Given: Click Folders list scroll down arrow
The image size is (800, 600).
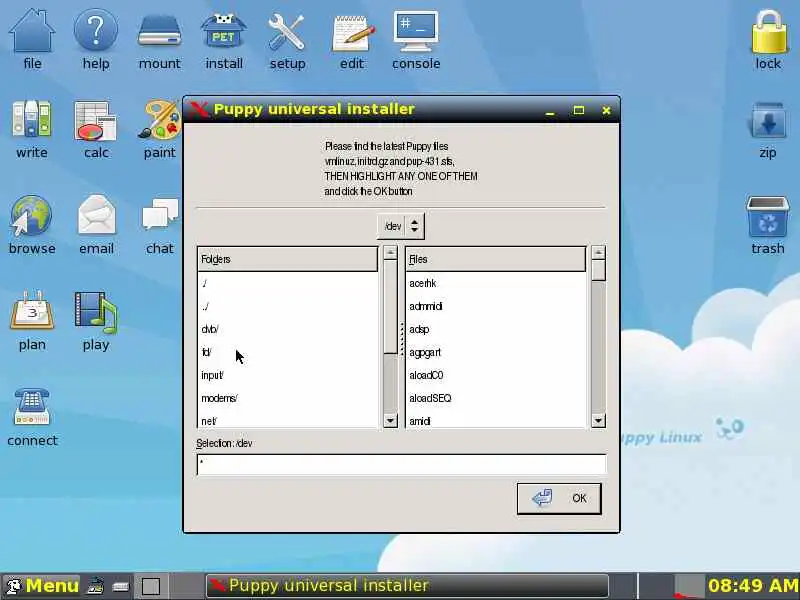Looking at the screenshot, I should [x=390, y=420].
